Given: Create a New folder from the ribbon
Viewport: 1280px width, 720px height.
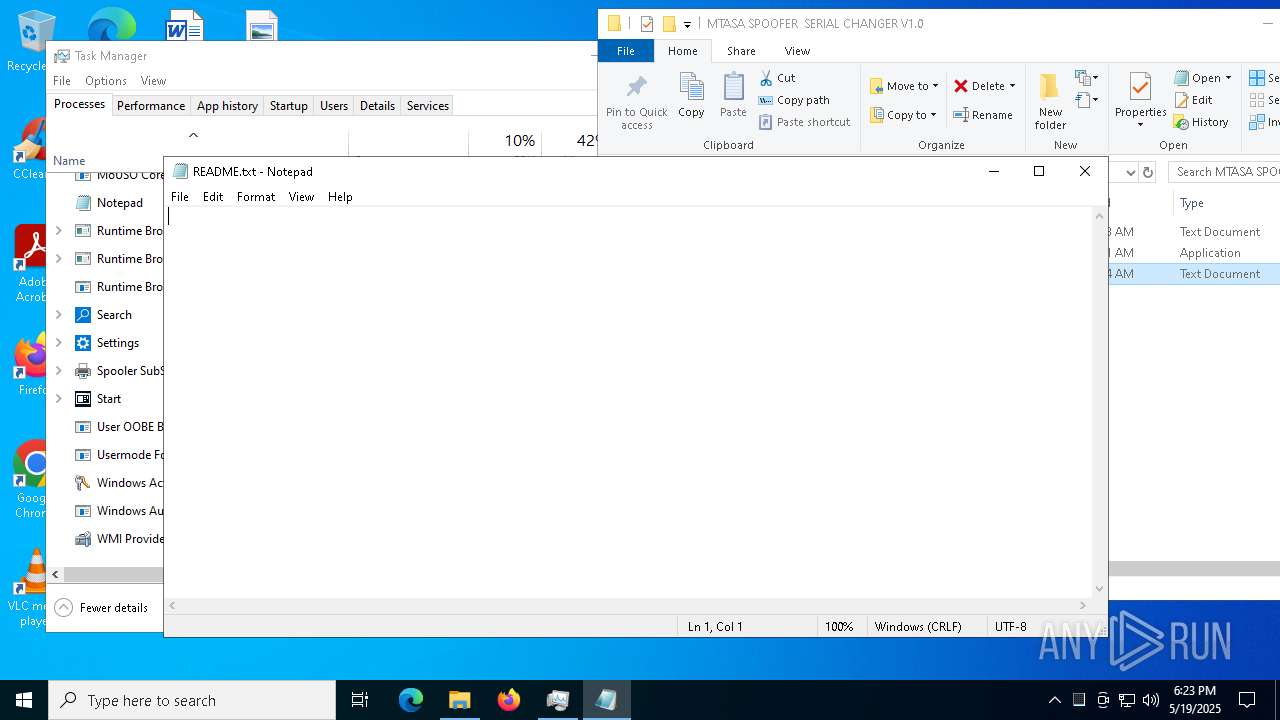Looking at the screenshot, I should [x=1050, y=101].
